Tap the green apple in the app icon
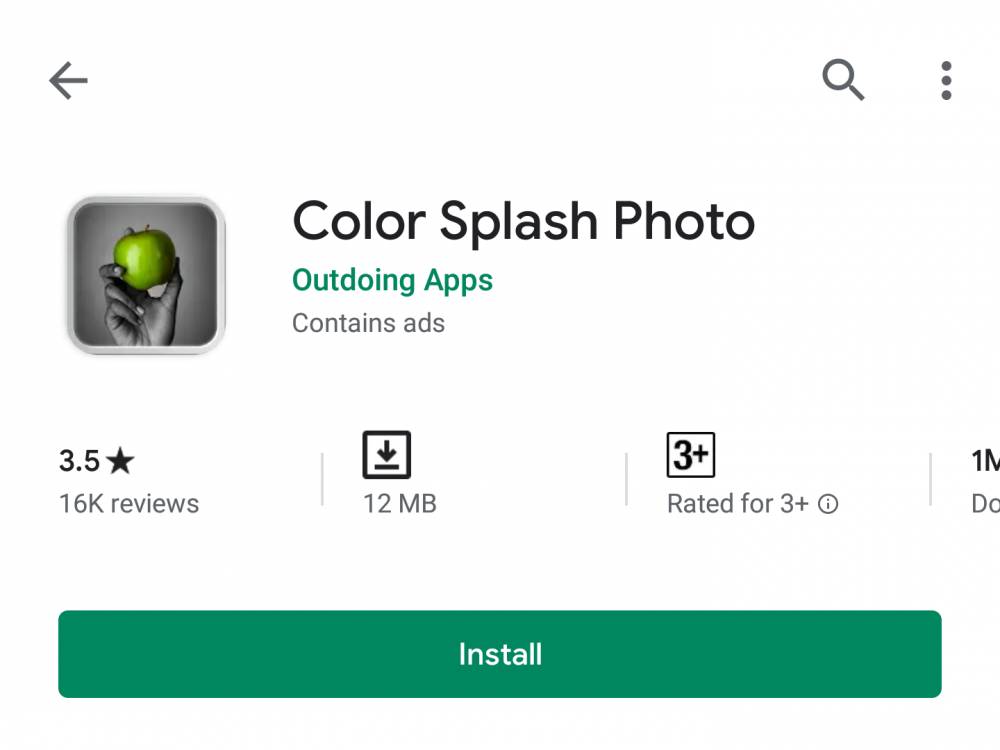Image resolution: width=1000 pixels, height=750 pixels. tap(145, 257)
